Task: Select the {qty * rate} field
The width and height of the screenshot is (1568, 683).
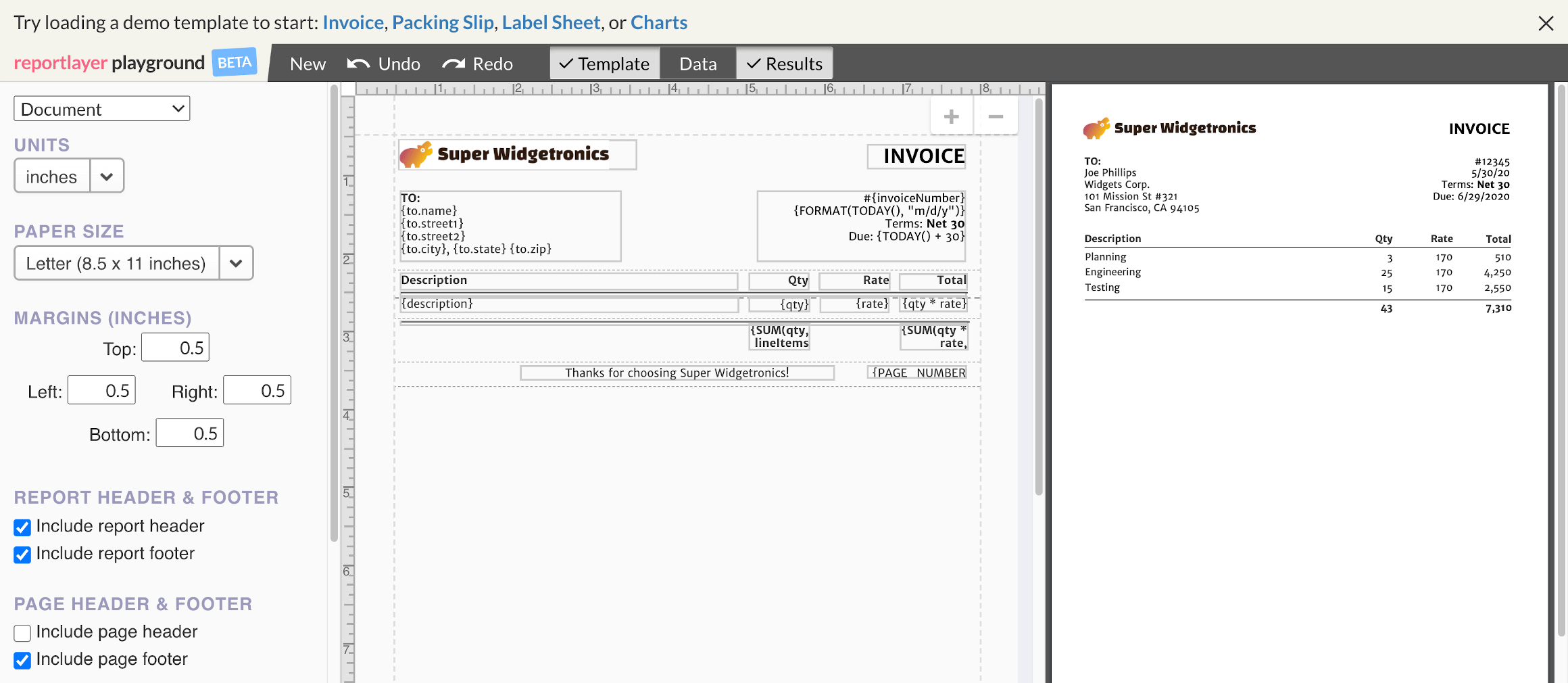Action: click(934, 304)
